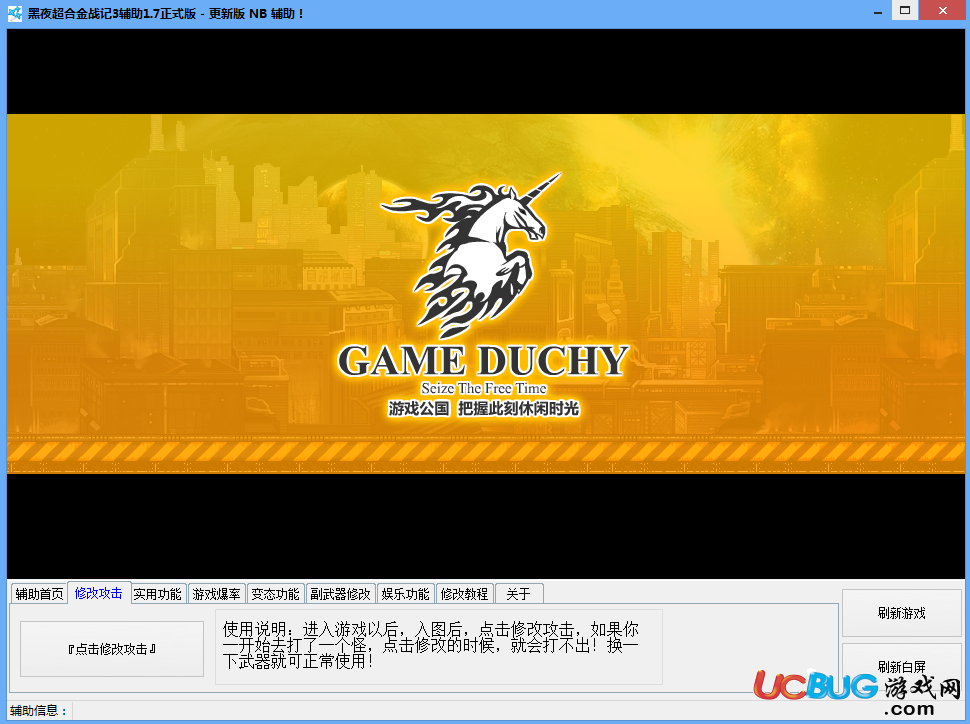Maximize the assistant window
The height and width of the screenshot is (724, 970).
(904, 11)
